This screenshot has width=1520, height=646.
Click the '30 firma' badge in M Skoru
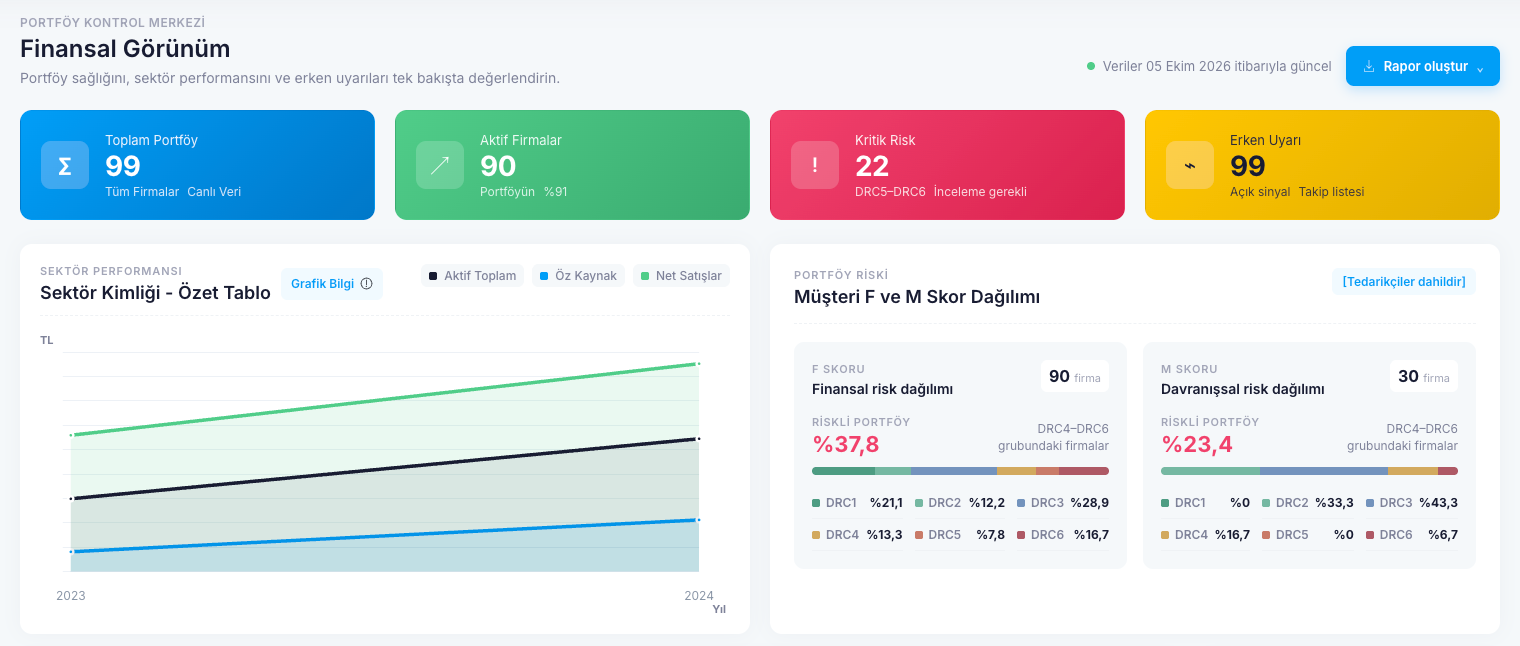tap(1423, 376)
